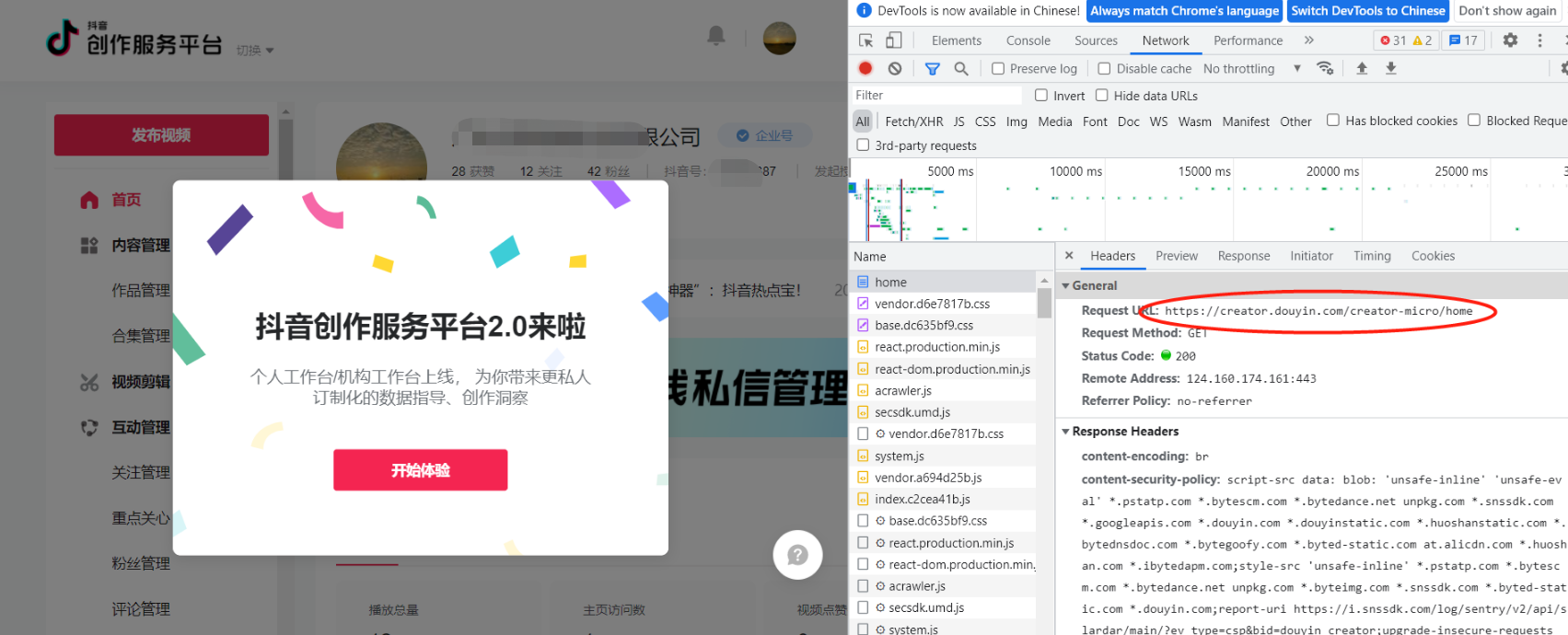Check box next to acrawler.js row
This screenshot has height=635, width=1568.
(x=863, y=585)
